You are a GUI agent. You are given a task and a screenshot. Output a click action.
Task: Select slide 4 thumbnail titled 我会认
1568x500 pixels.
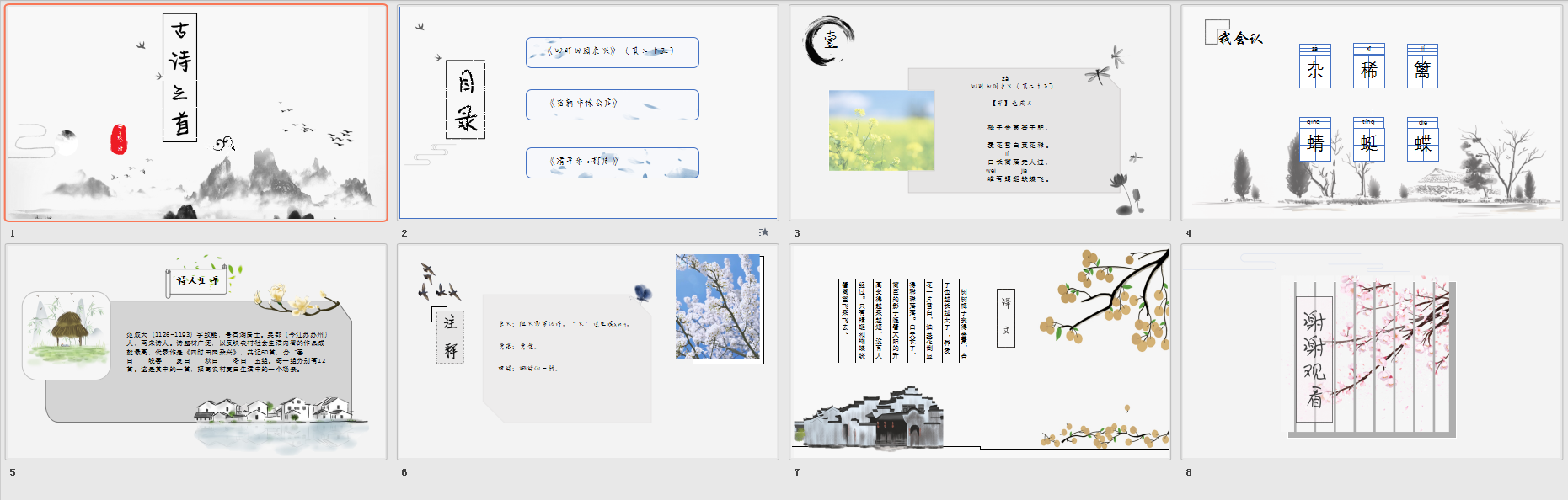(x=1372, y=113)
